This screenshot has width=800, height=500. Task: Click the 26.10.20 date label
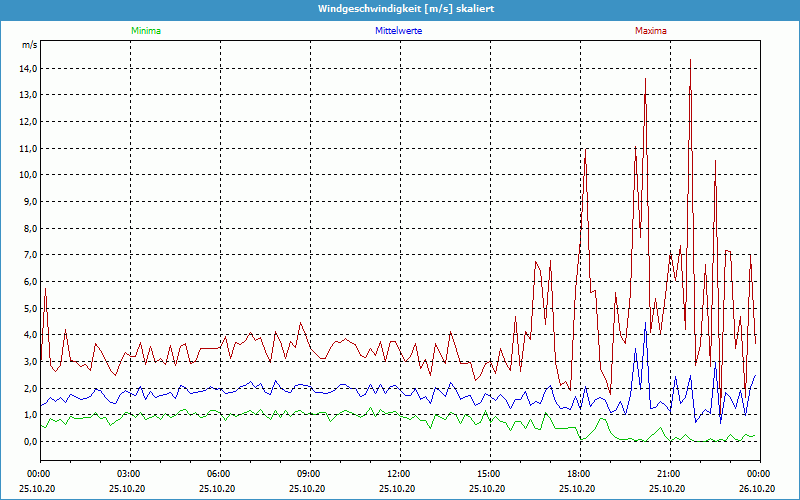(x=759, y=487)
